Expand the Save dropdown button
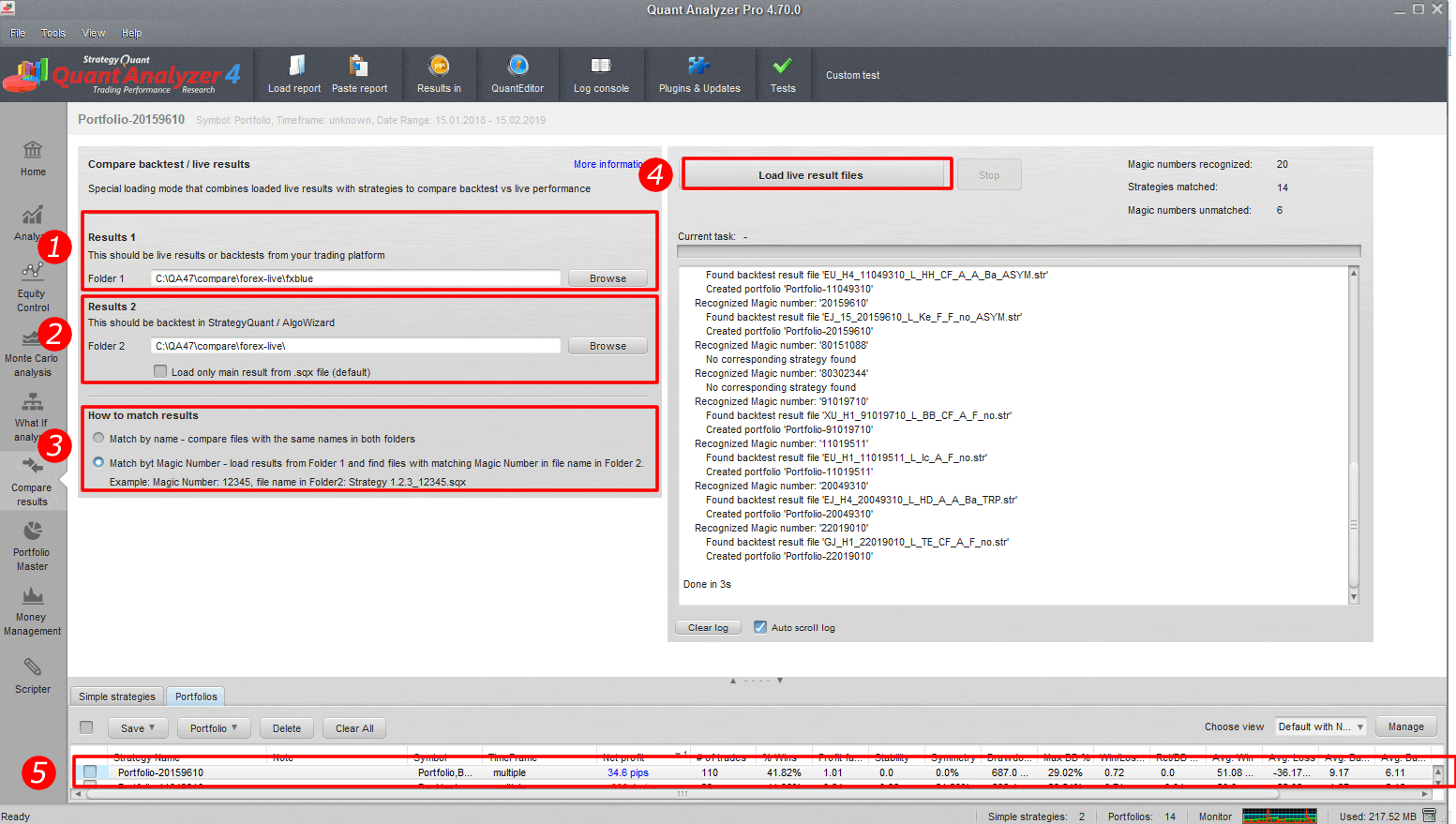This screenshot has height=824, width=1456. pos(137,728)
